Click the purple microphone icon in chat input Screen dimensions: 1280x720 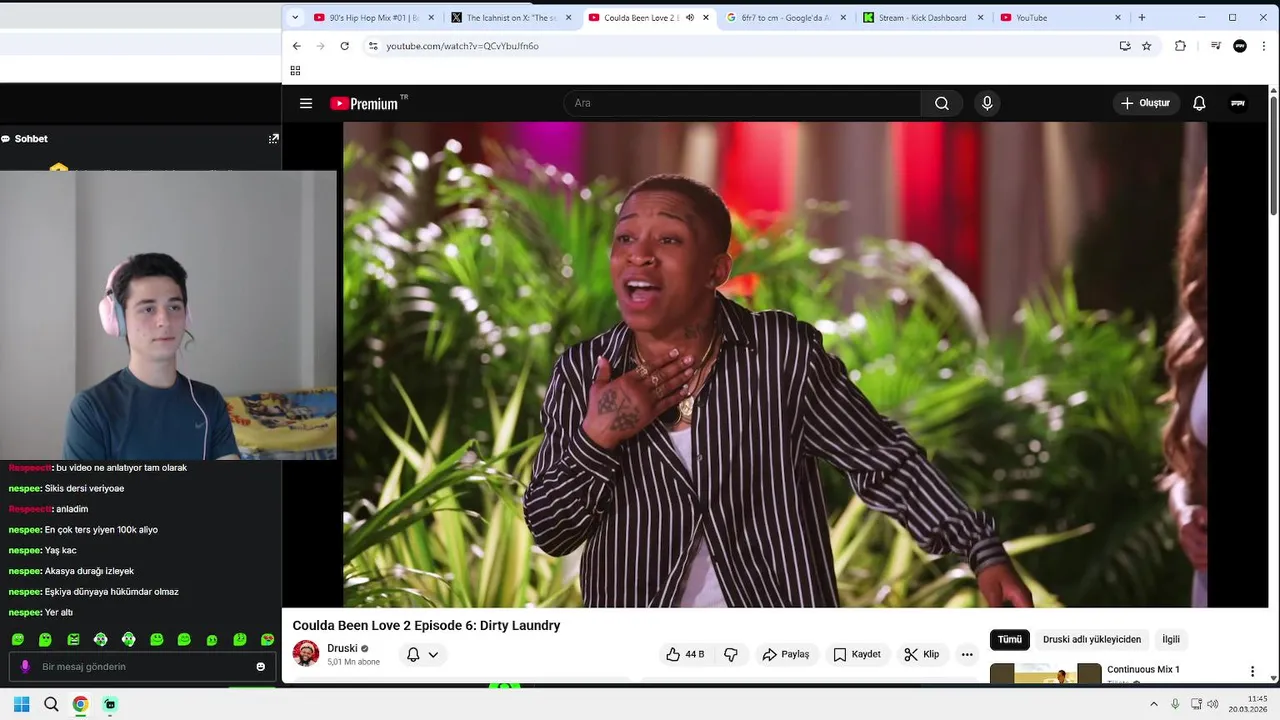(x=25, y=667)
